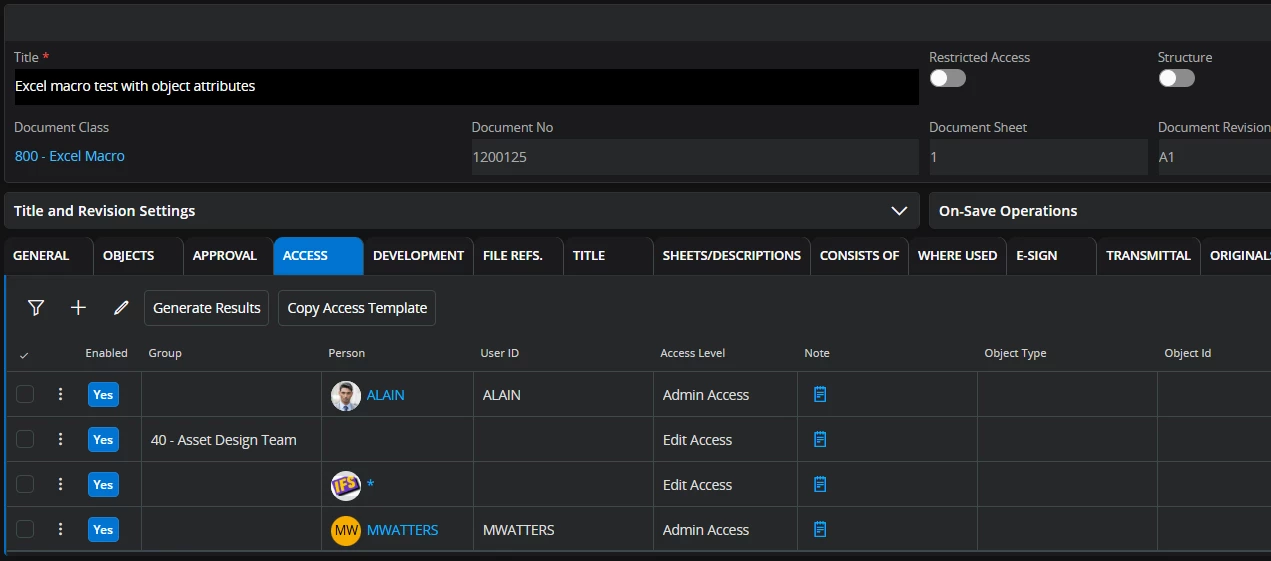
Task: Expand the Title and Revision Settings section
Action: (x=461, y=211)
